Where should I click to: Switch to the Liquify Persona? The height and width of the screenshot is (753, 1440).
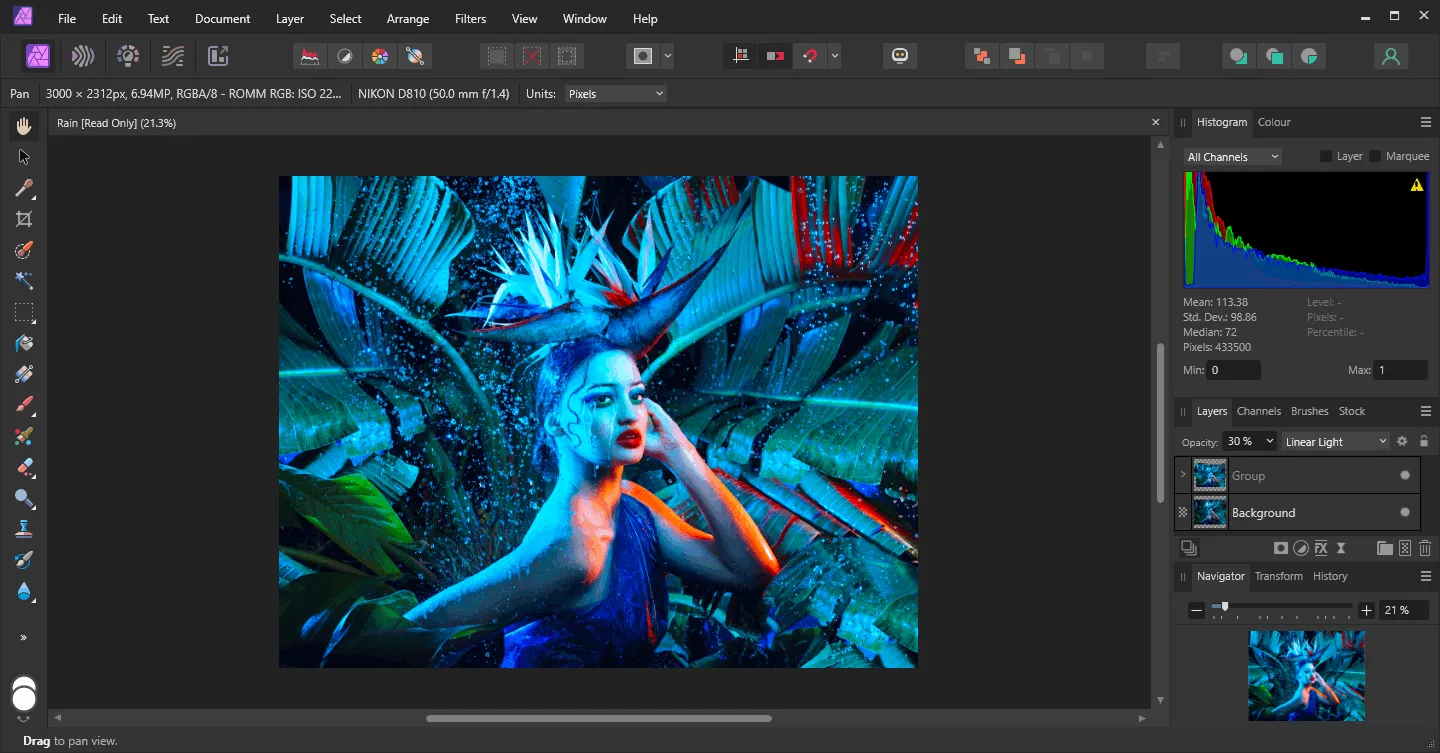click(83, 56)
